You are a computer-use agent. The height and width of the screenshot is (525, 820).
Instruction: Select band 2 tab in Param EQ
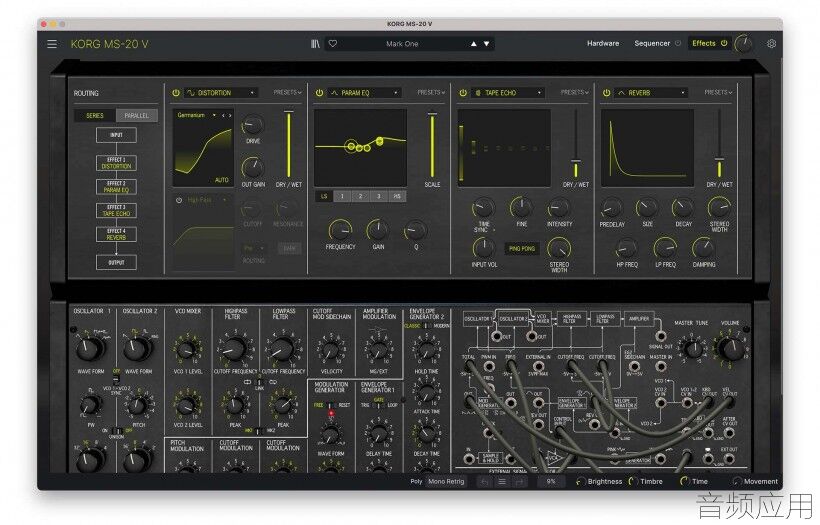tap(360, 196)
